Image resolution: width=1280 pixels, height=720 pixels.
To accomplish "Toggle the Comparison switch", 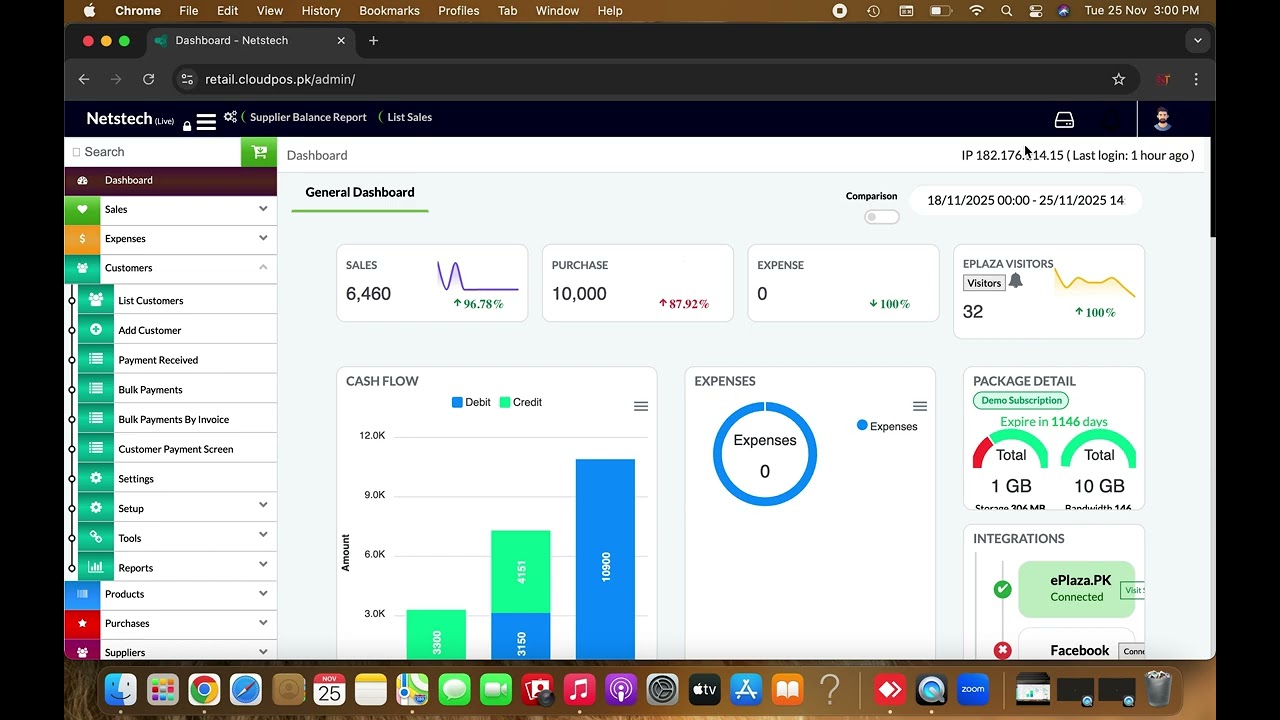I will [881, 217].
